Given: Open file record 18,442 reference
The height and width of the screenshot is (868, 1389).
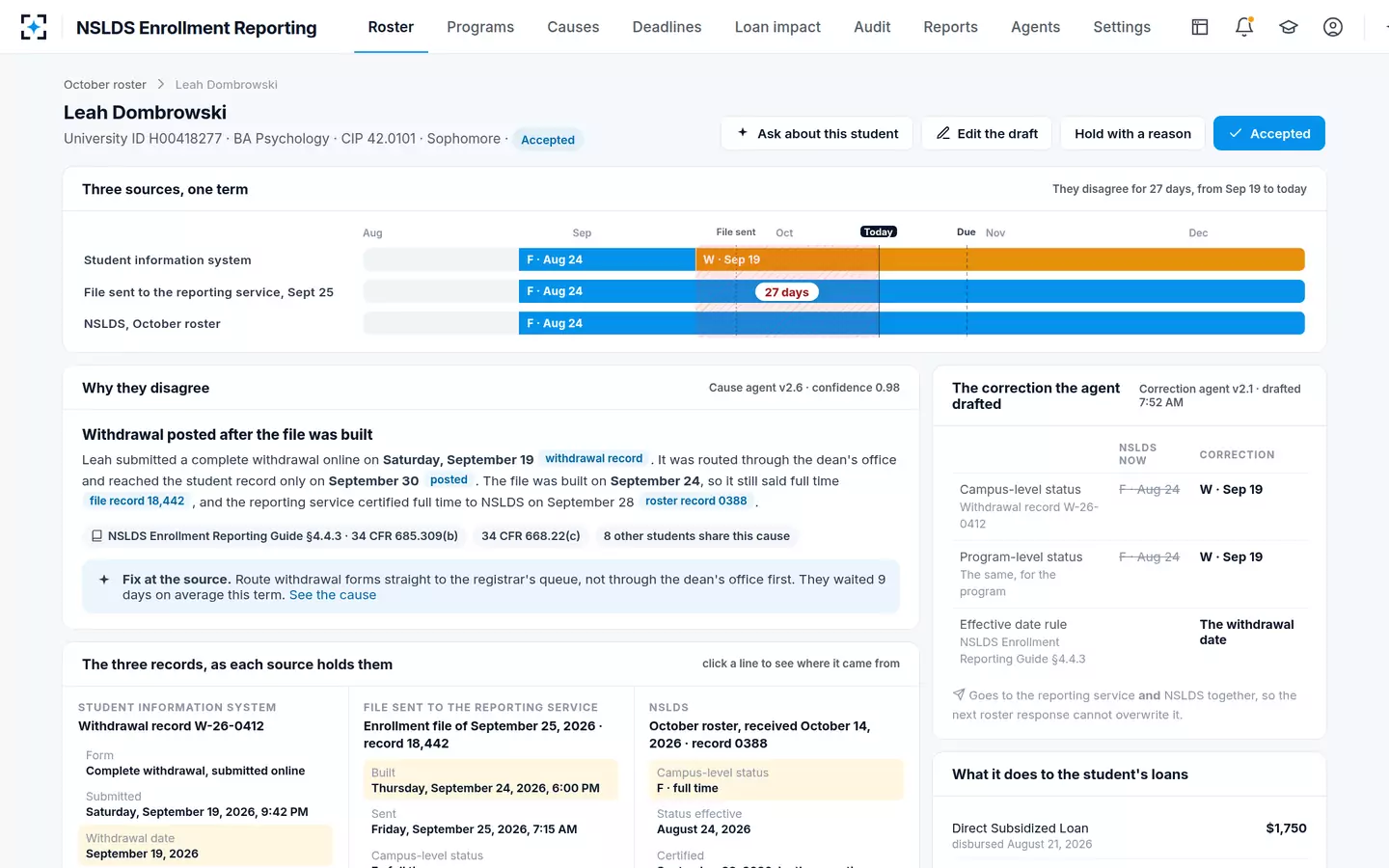Looking at the screenshot, I should (x=137, y=502).
